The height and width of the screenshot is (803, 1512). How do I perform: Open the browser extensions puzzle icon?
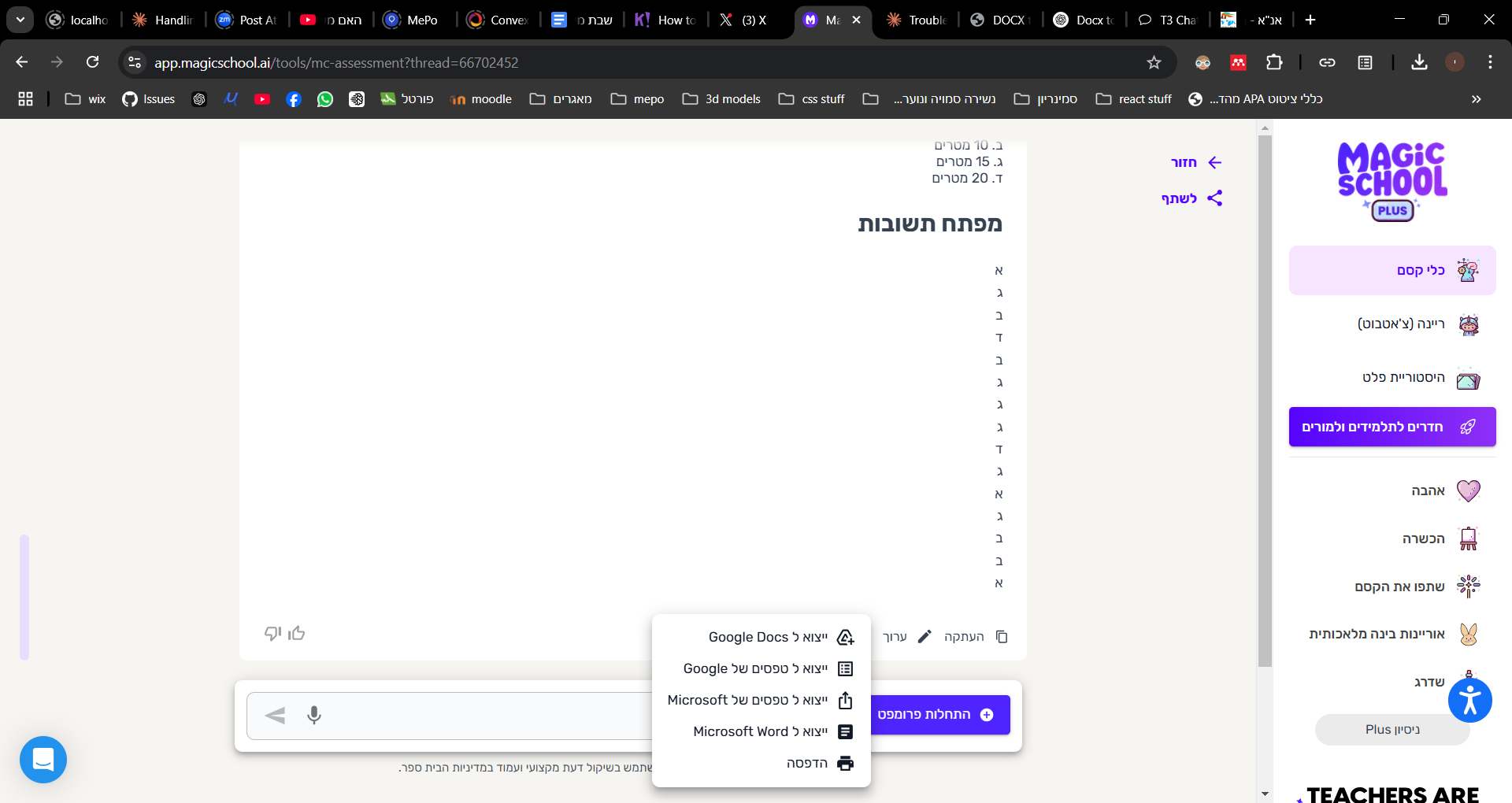1274,62
